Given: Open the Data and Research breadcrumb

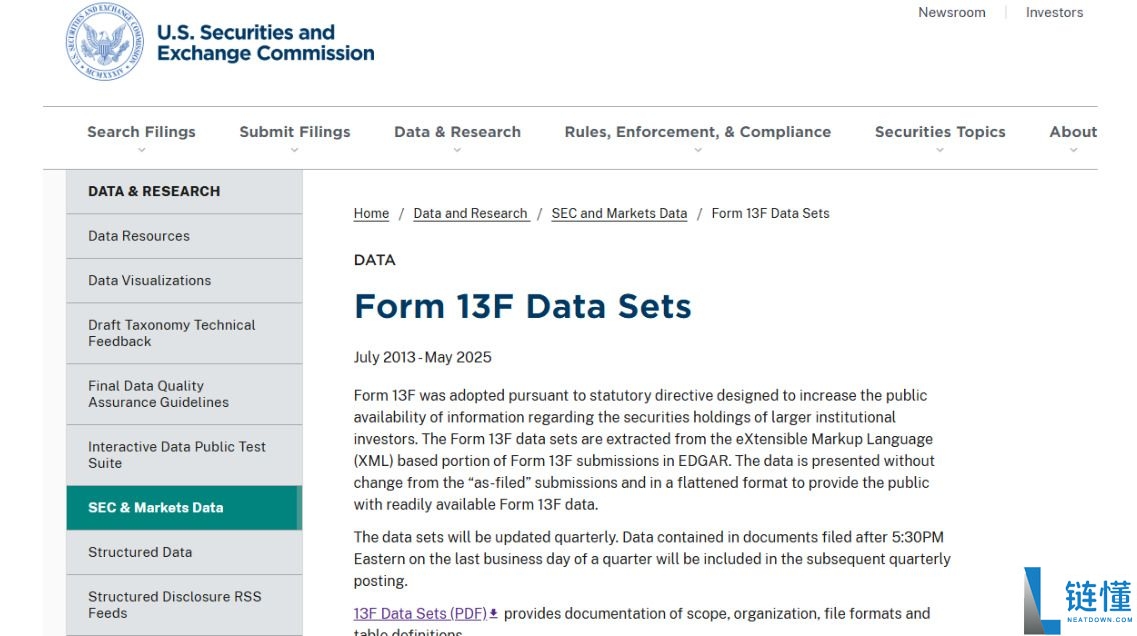Looking at the screenshot, I should (x=470, y=213).
